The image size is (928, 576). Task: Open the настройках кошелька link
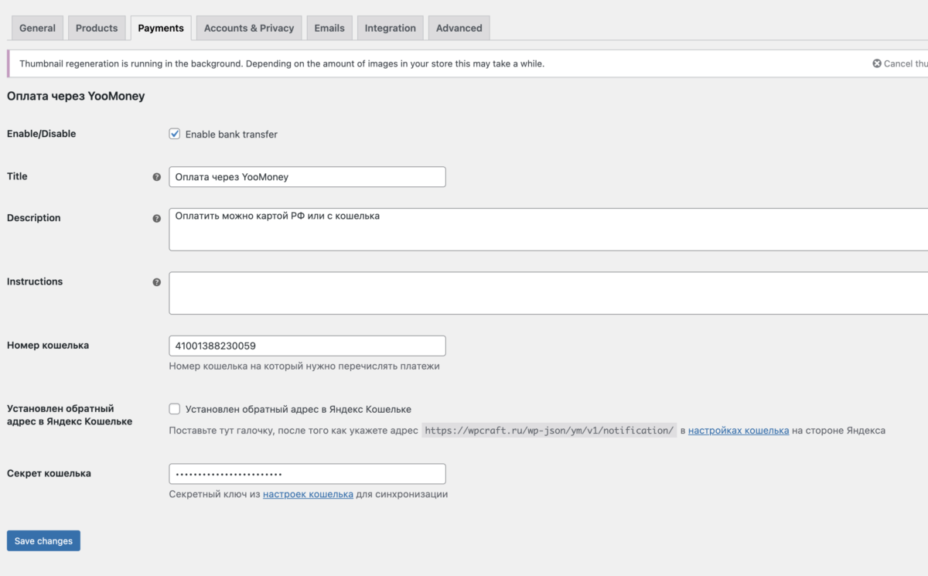(x=738, y=430)
